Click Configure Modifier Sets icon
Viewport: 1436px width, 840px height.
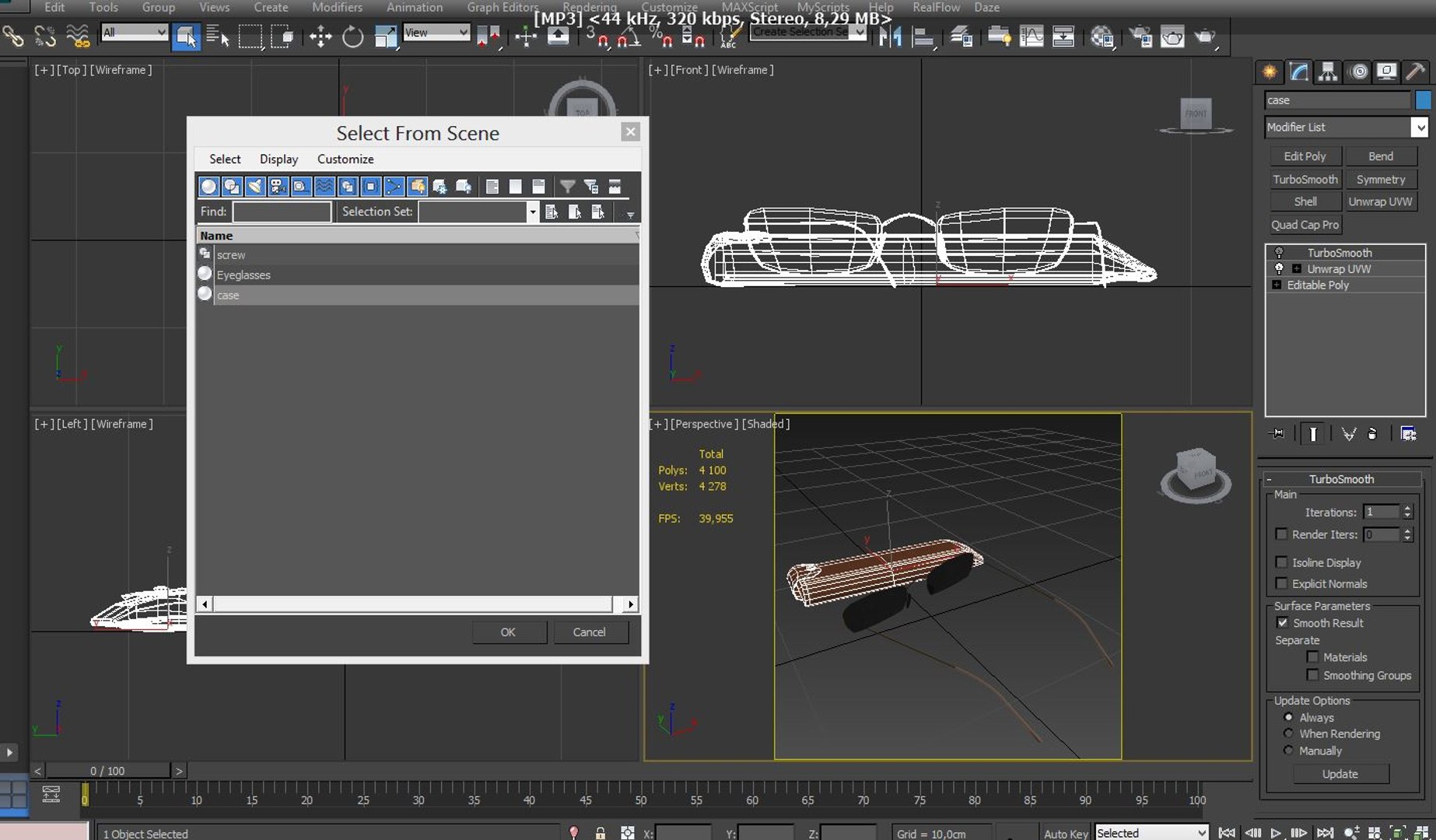click(1408, 433)
